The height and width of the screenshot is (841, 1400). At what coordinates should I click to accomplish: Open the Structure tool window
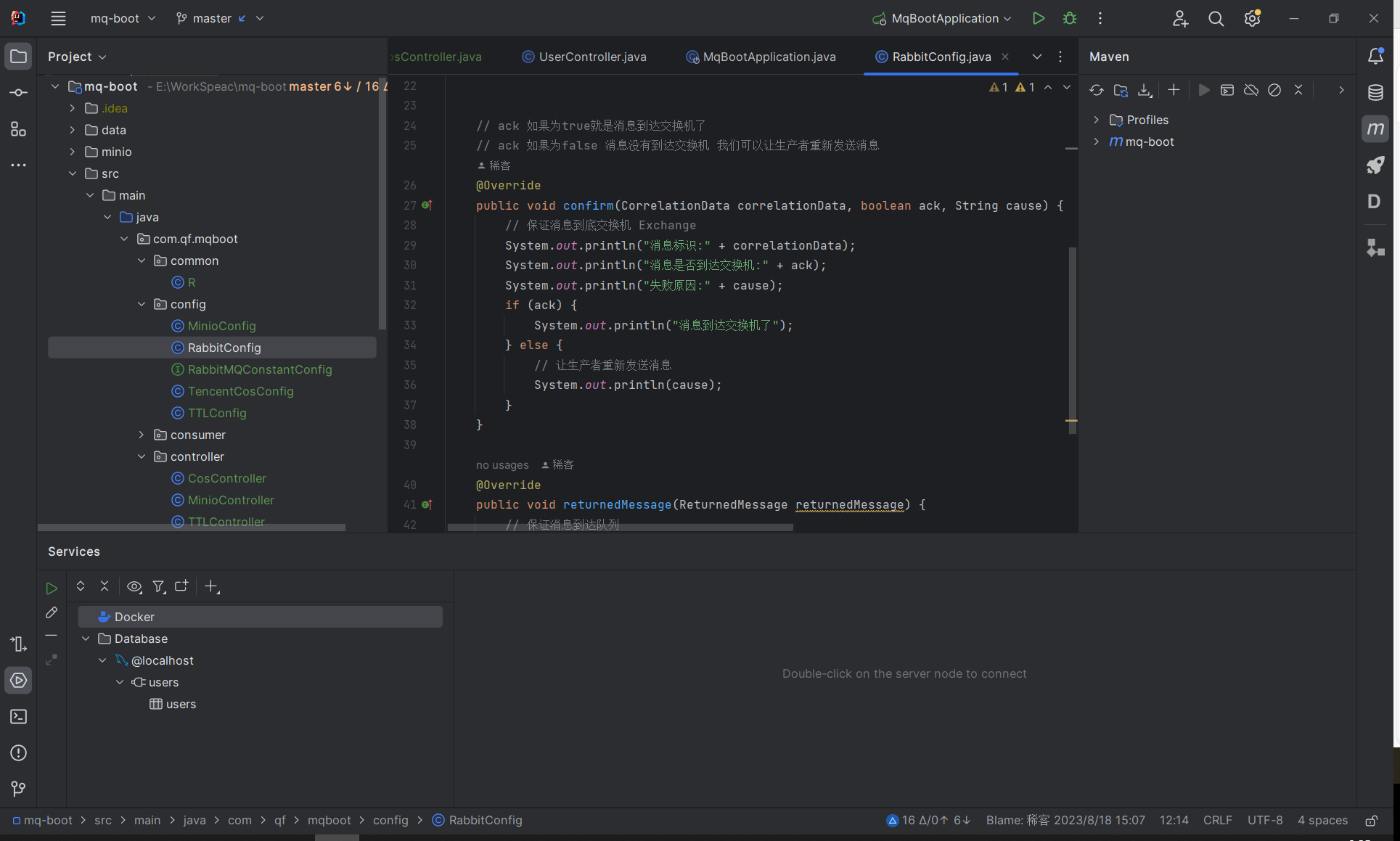point(19,129)
